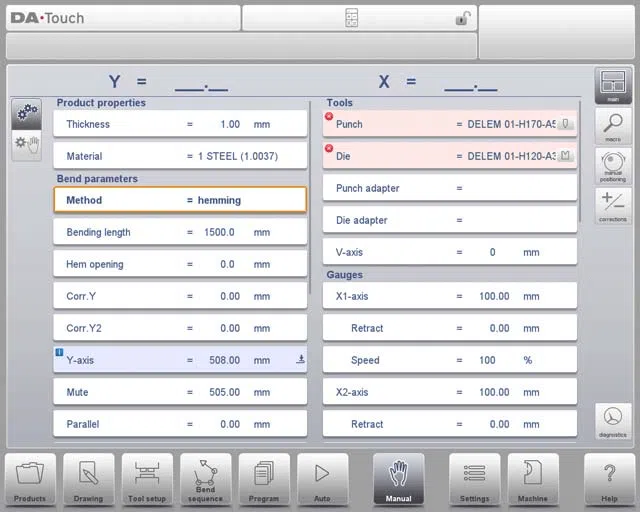The image size is (640, 512).
Task: Select the Punch tool field
Action: click(x=450, y=124)
